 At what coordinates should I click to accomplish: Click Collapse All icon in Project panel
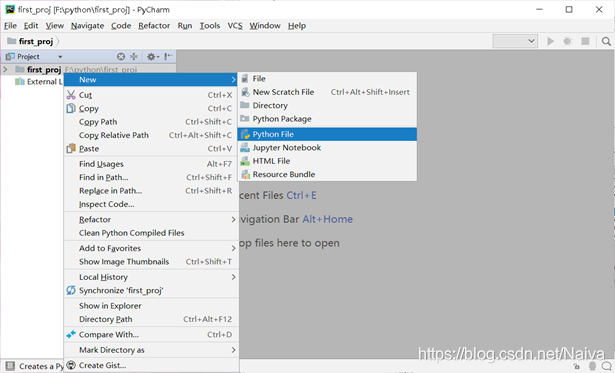point(134,56)
